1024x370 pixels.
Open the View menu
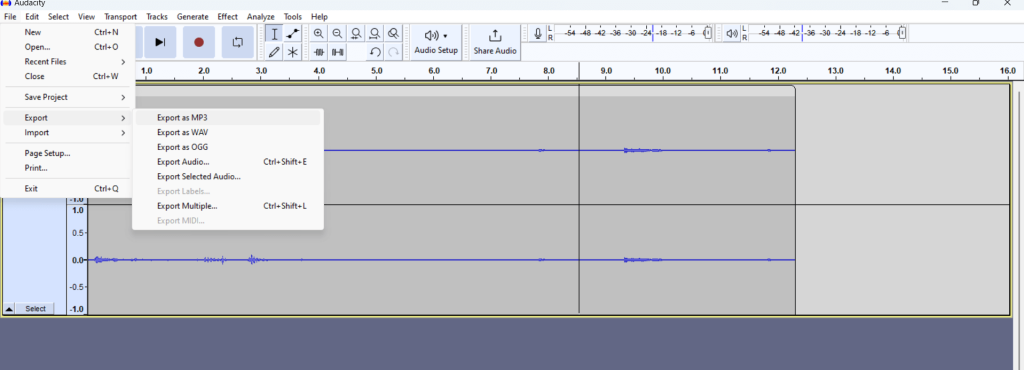(x=86, y=16)
